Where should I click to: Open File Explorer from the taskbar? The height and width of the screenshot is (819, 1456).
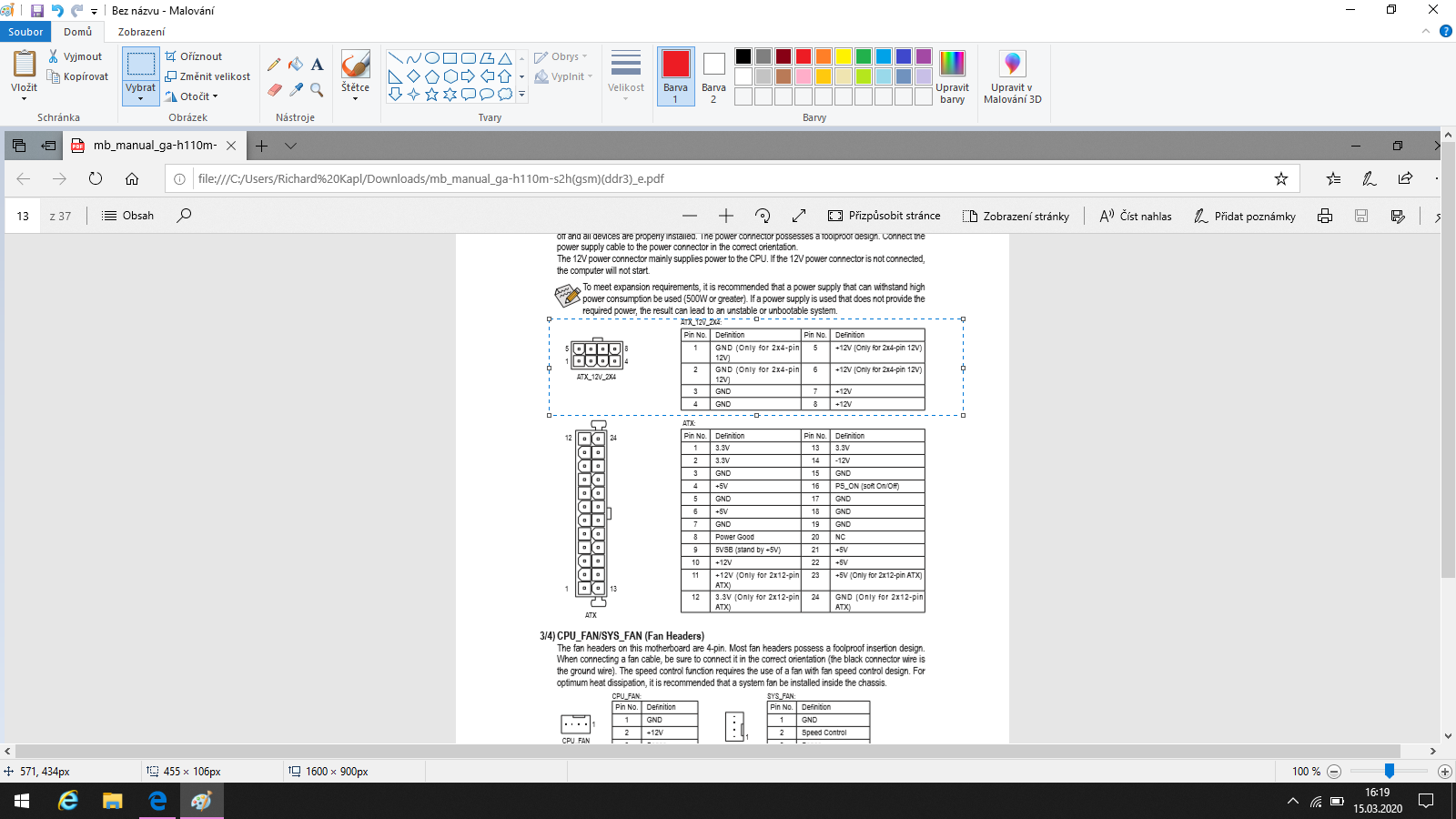[x=112, y=801]
